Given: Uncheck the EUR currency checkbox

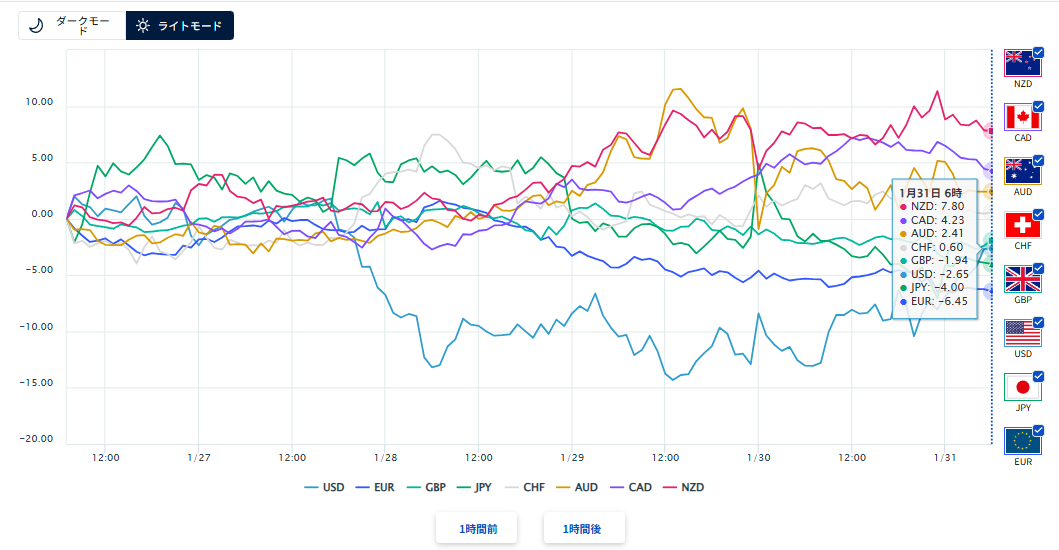Looking at the screenshot, I should pos(1038,430).
